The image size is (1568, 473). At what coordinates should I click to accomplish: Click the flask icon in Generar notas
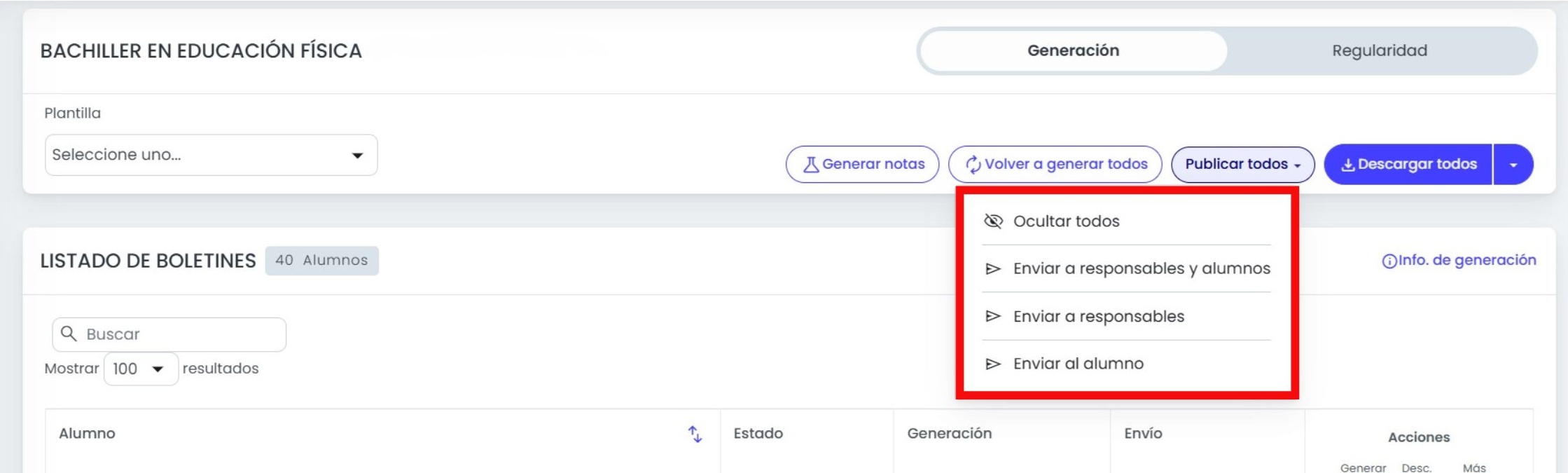tap(810, 165)
